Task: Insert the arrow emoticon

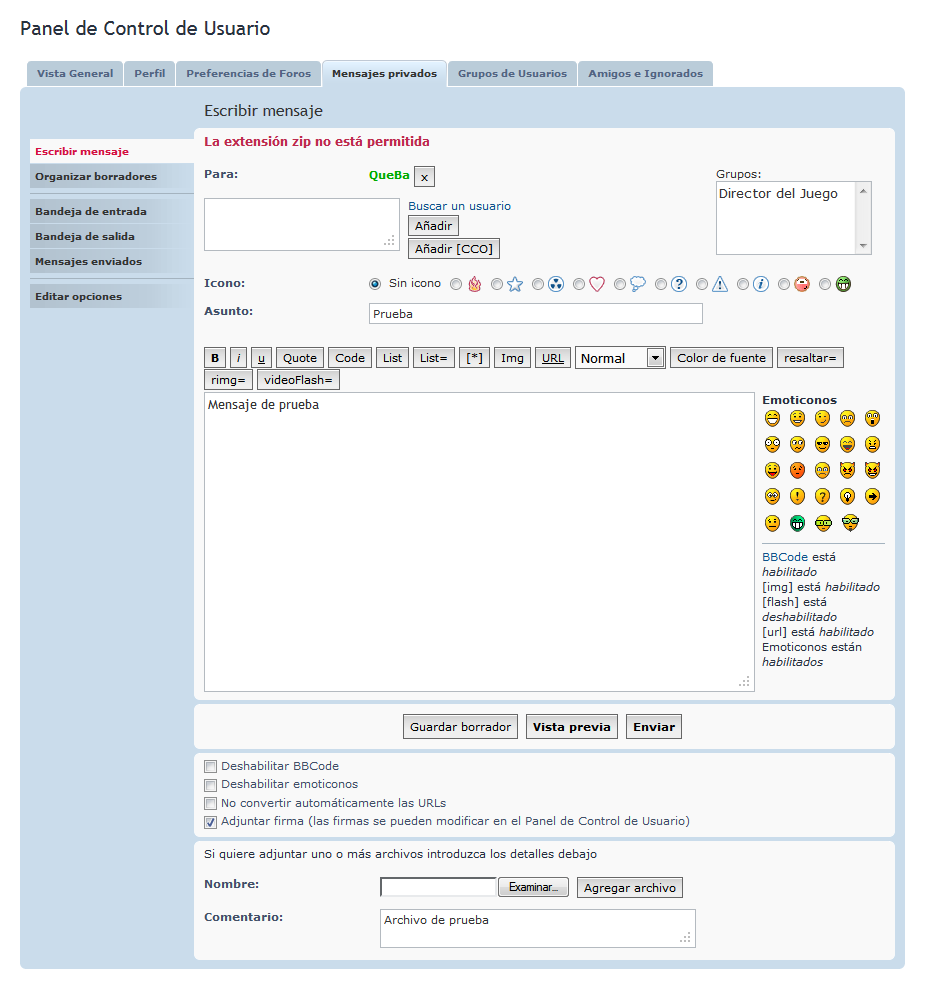Action: coord(872,496)
